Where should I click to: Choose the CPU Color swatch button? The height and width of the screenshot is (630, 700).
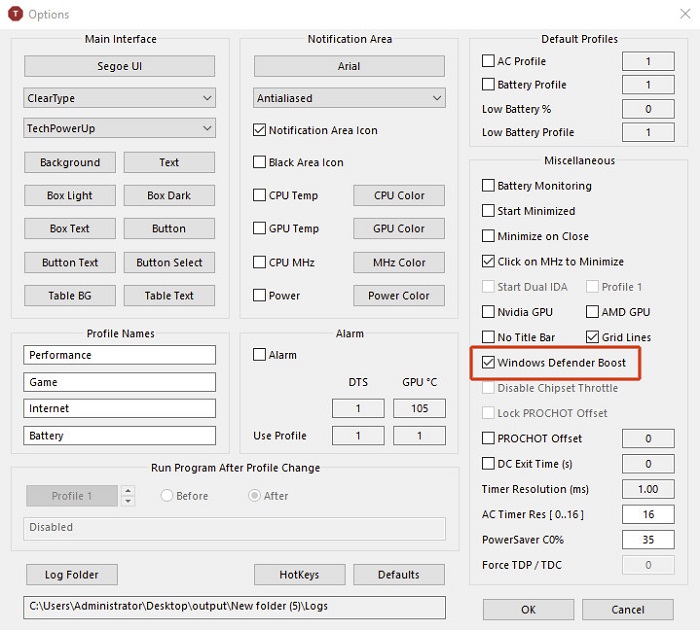pos(398,196)
